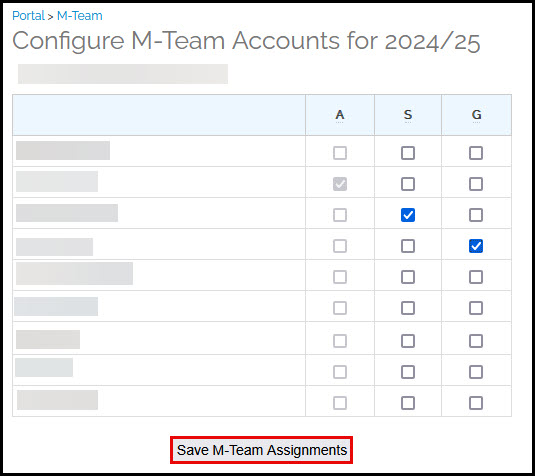Open the Portal breadcrumb link
535x476 pixels.
tap(28, 16)
